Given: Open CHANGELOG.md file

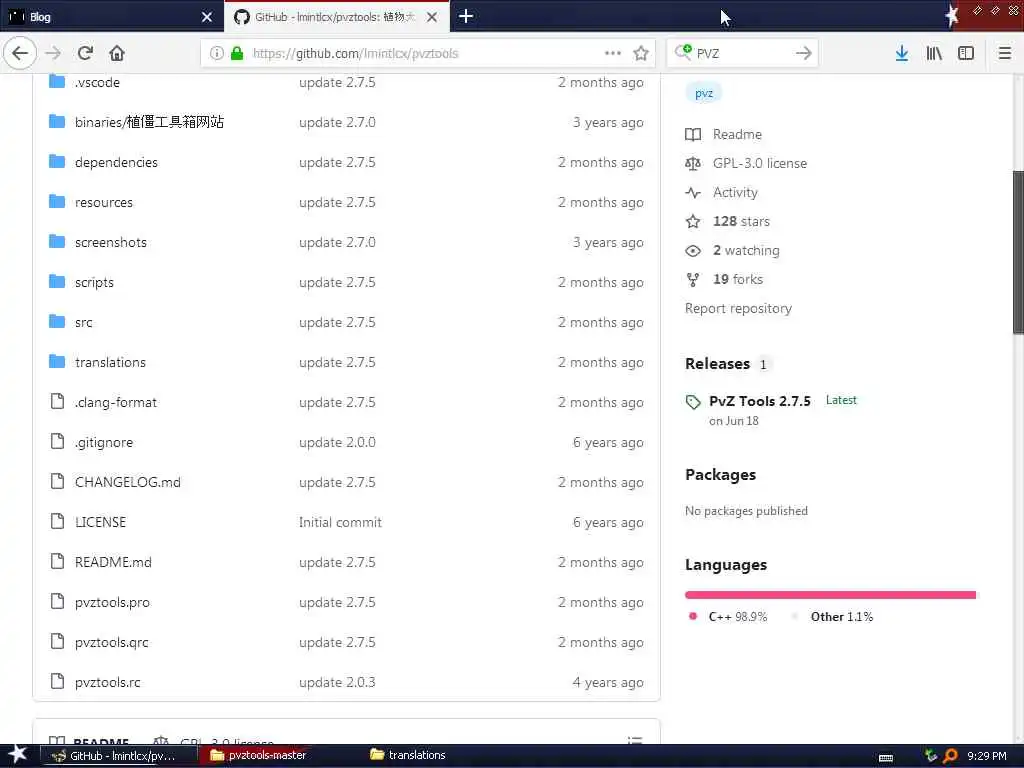Looking at the screenshot, I should (128, 482).
